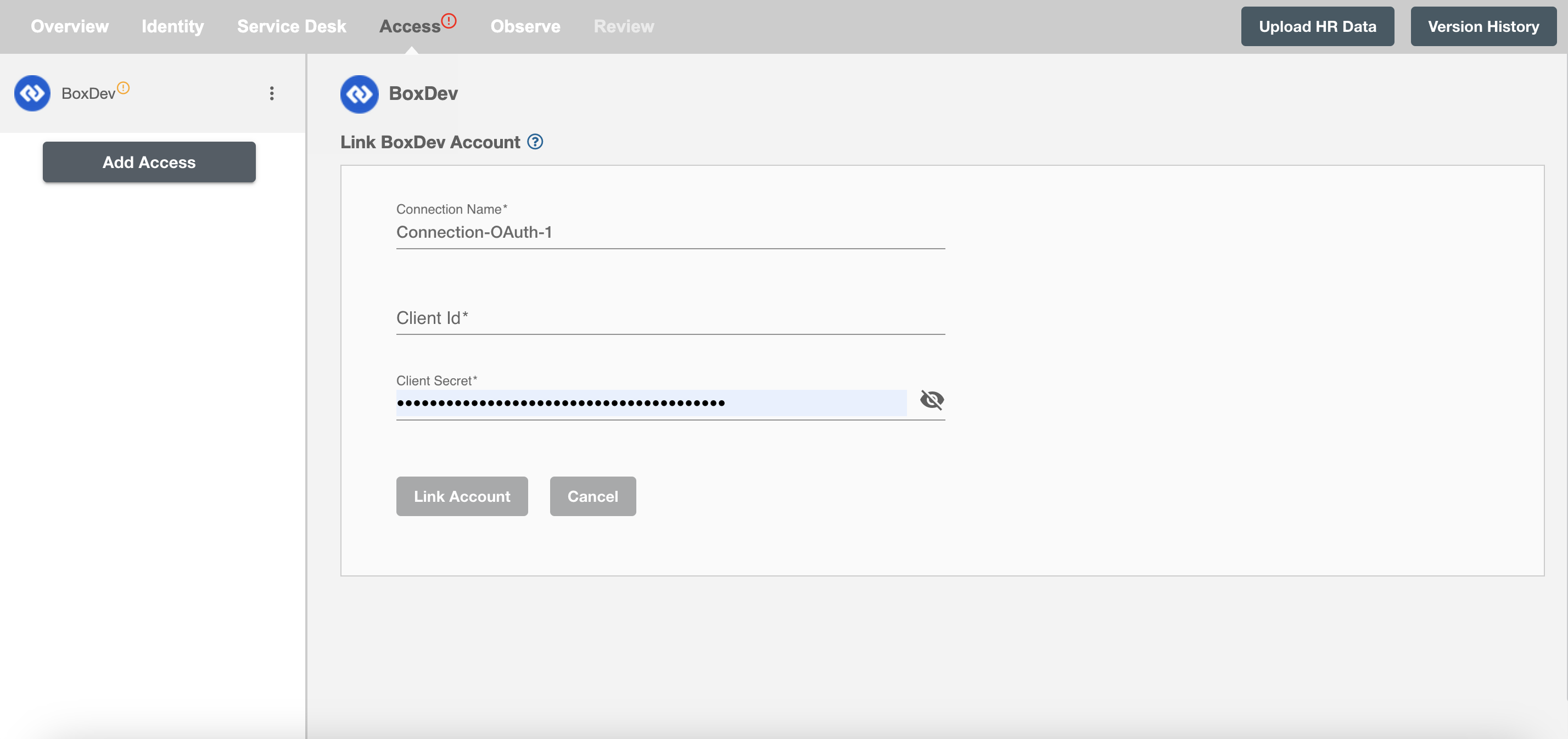Click the red alert icon on Access tab
This screenshot has height=739, width=1568.
pos(449,21)
